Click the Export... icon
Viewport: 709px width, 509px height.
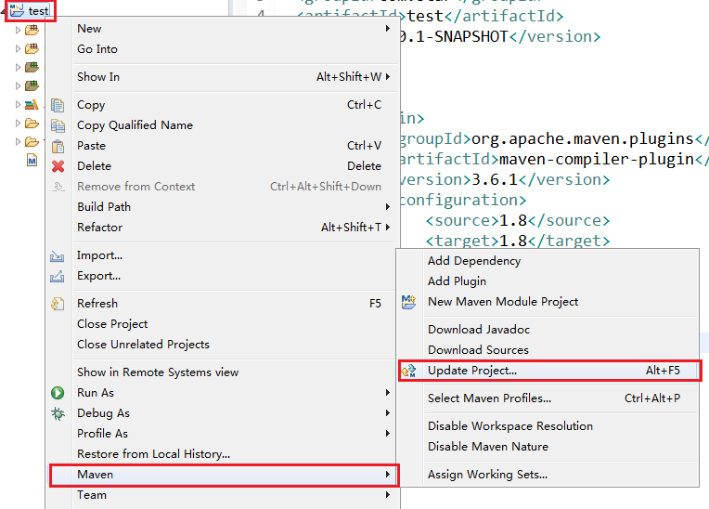tap(57, 276)
